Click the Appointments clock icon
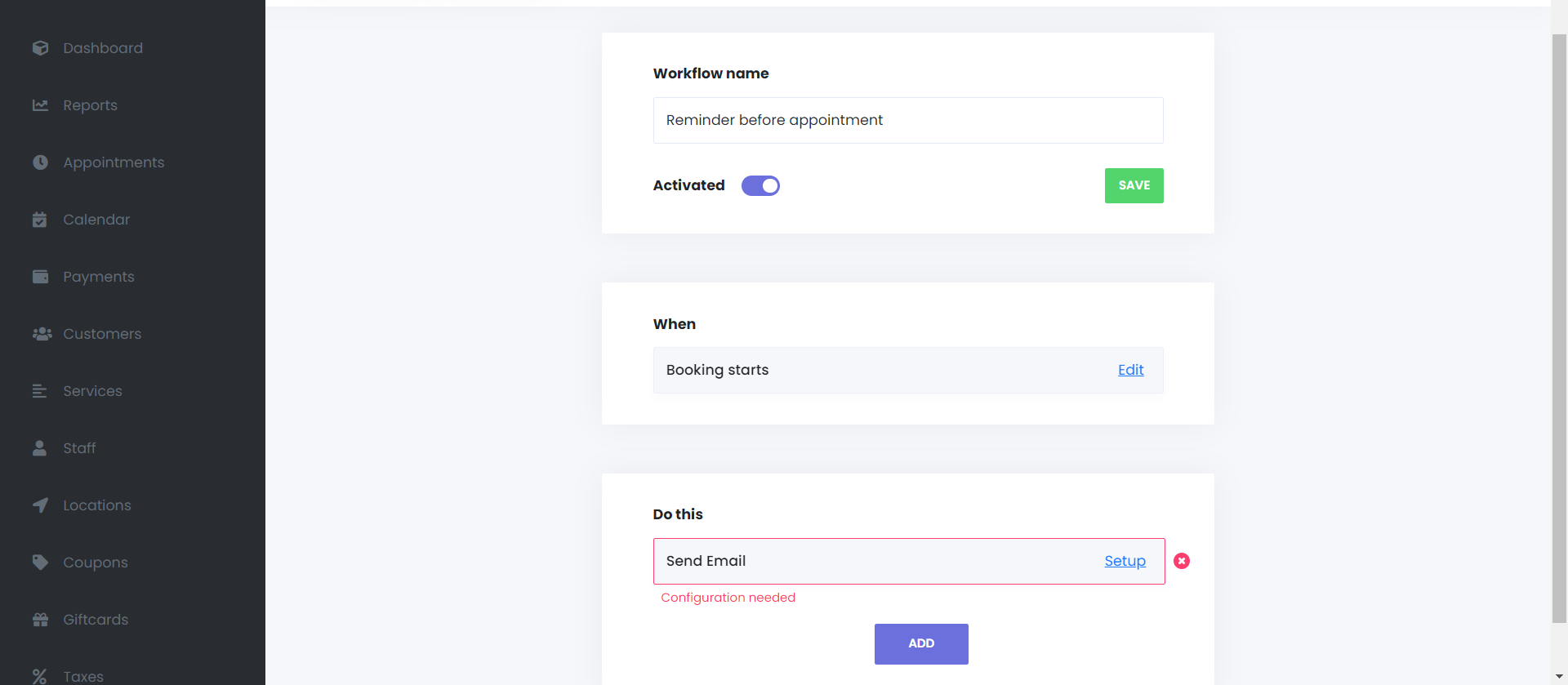 pyautogui.click(x=40, y=162)
